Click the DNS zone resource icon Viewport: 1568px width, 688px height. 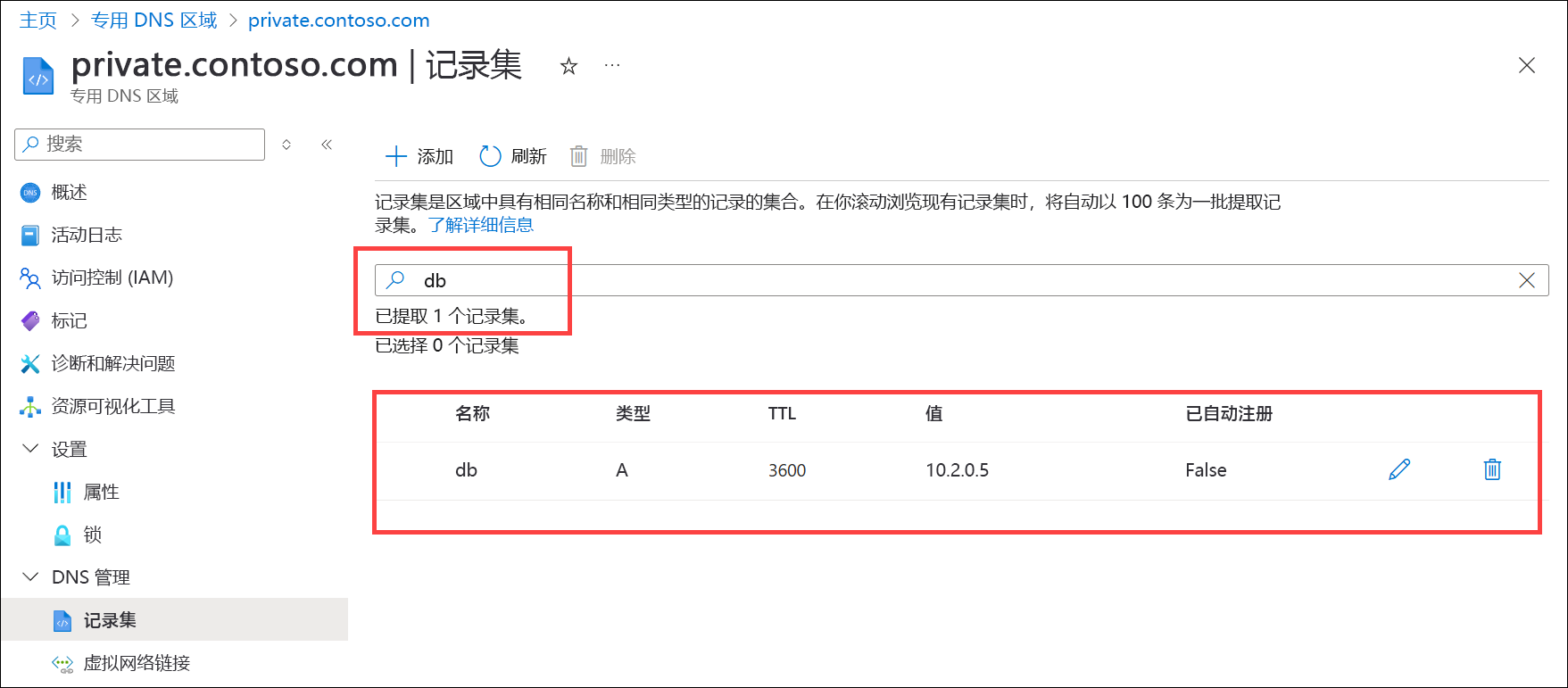tap(38, 76)
